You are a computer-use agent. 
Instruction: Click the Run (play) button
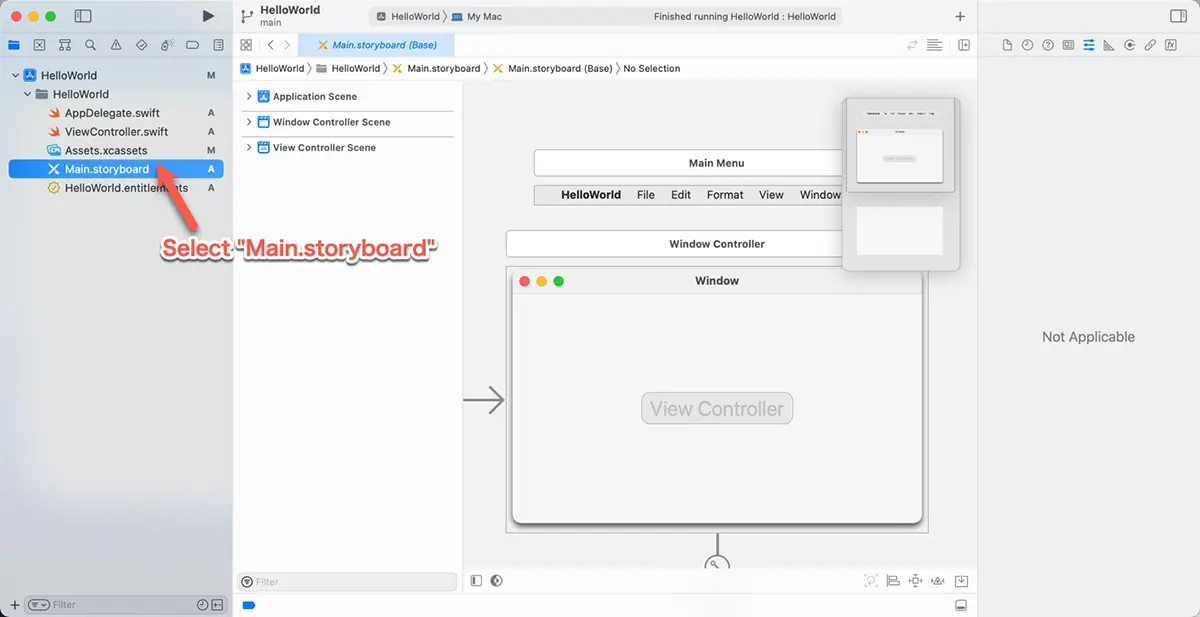pyautogui.click(x=208, y=16)
